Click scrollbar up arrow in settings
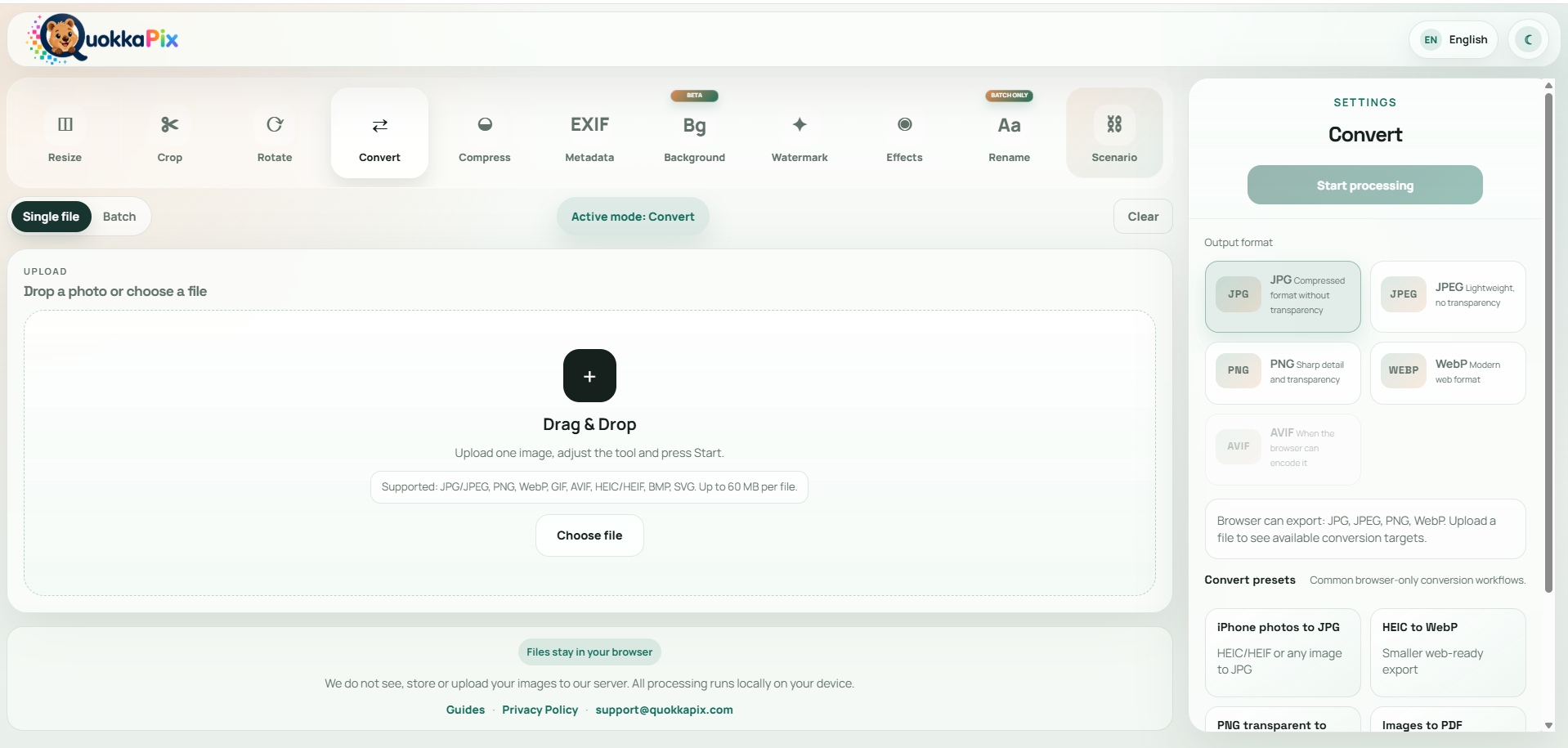Image resolution: width=1568 pixels, height=748 pixels. pos(1548,85)
